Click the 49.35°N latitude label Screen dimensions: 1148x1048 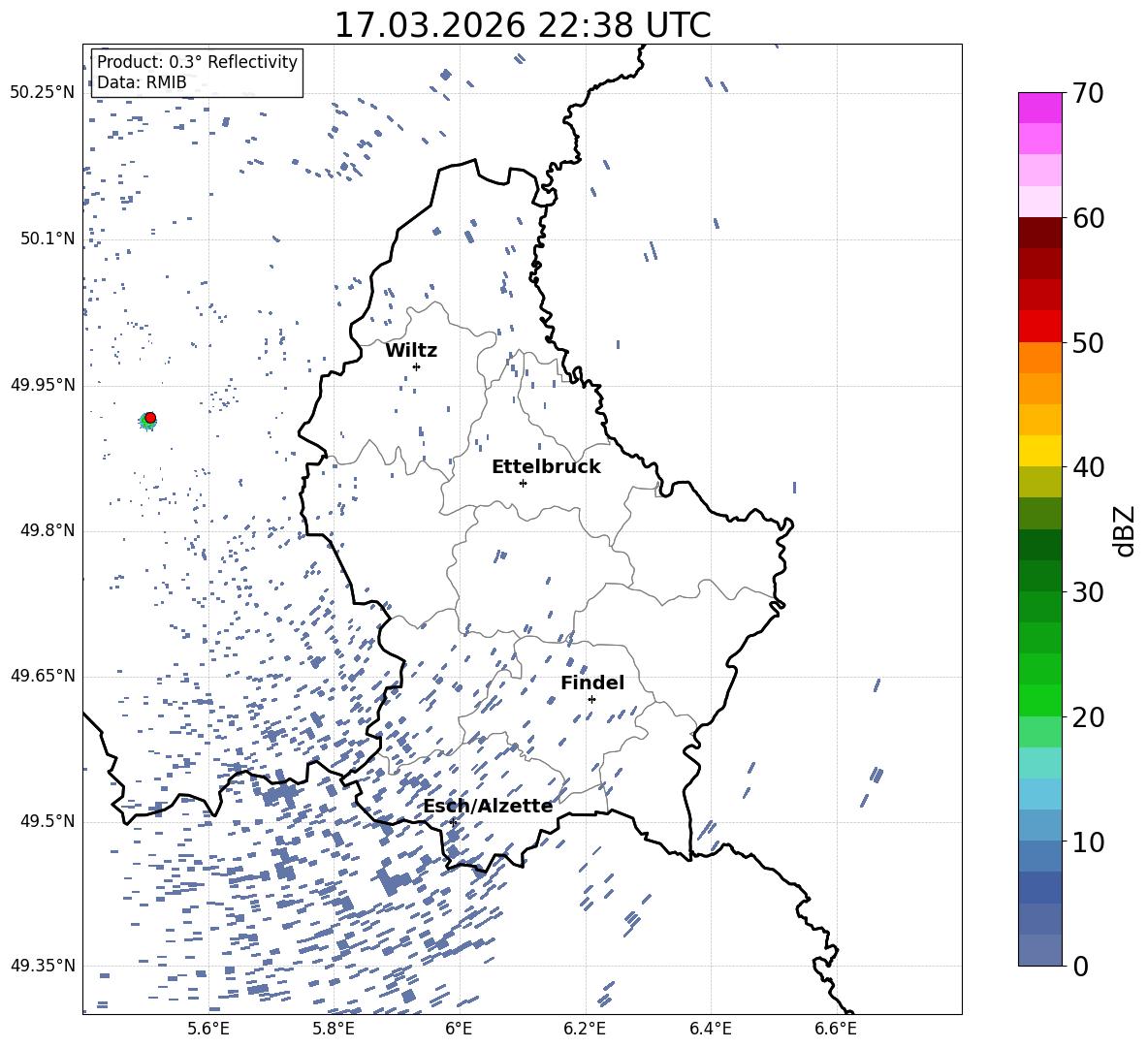[x=43, y=966]
